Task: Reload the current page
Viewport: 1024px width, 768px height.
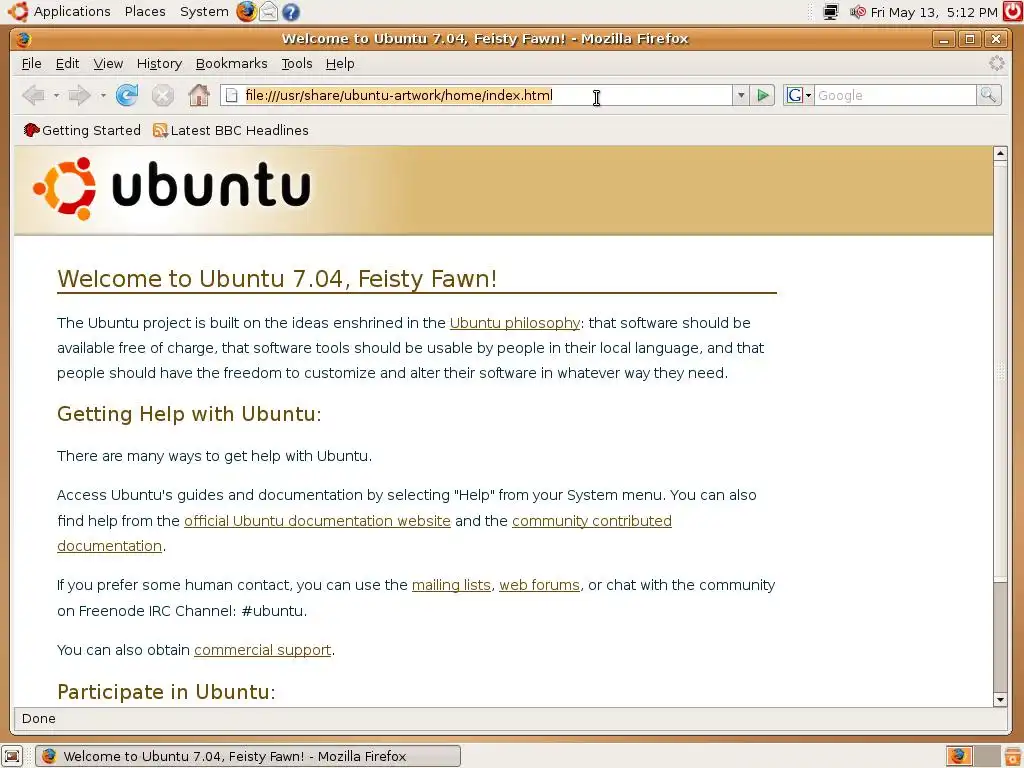Action: click(127, 95)
